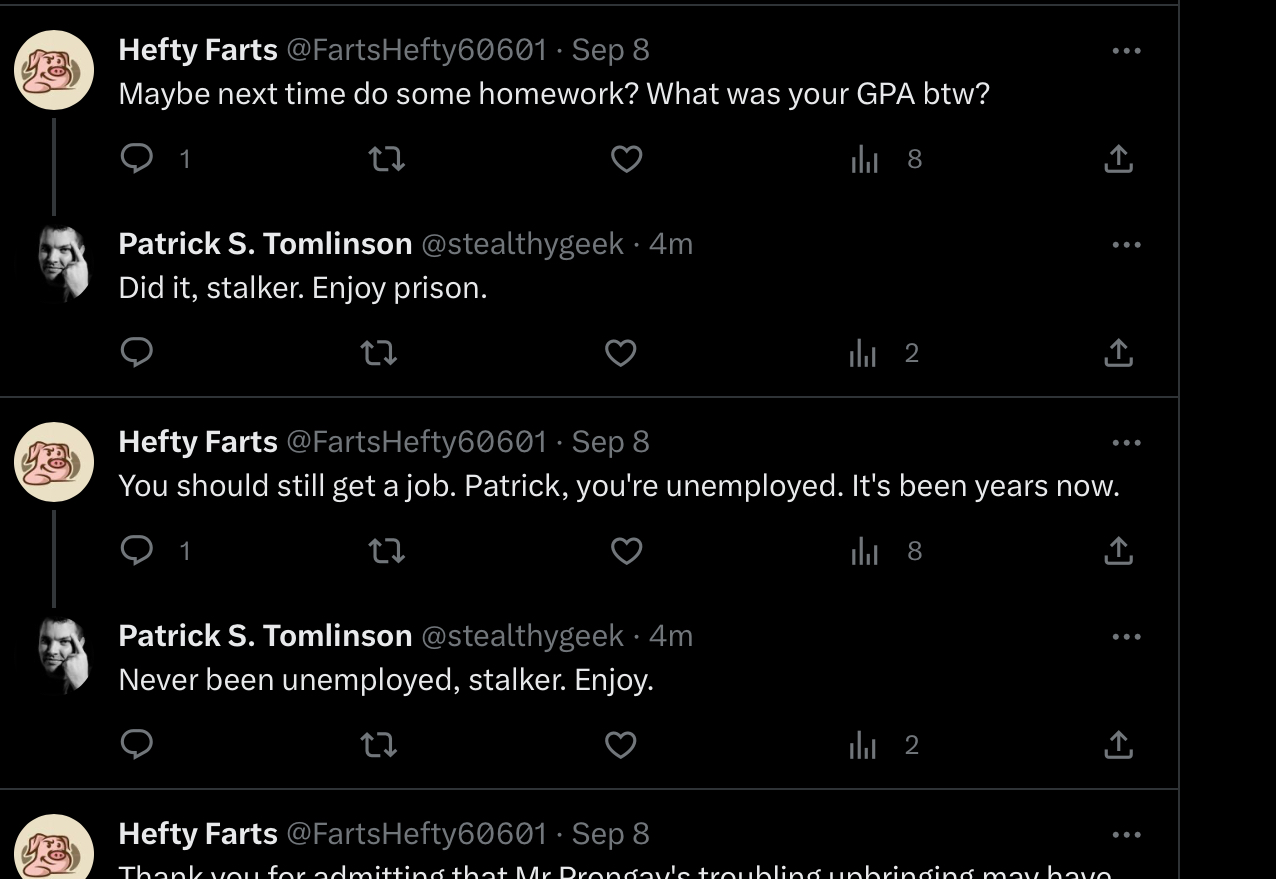
Task: Open more options on GPA tweet
Action: click(x=1126, y=50)
